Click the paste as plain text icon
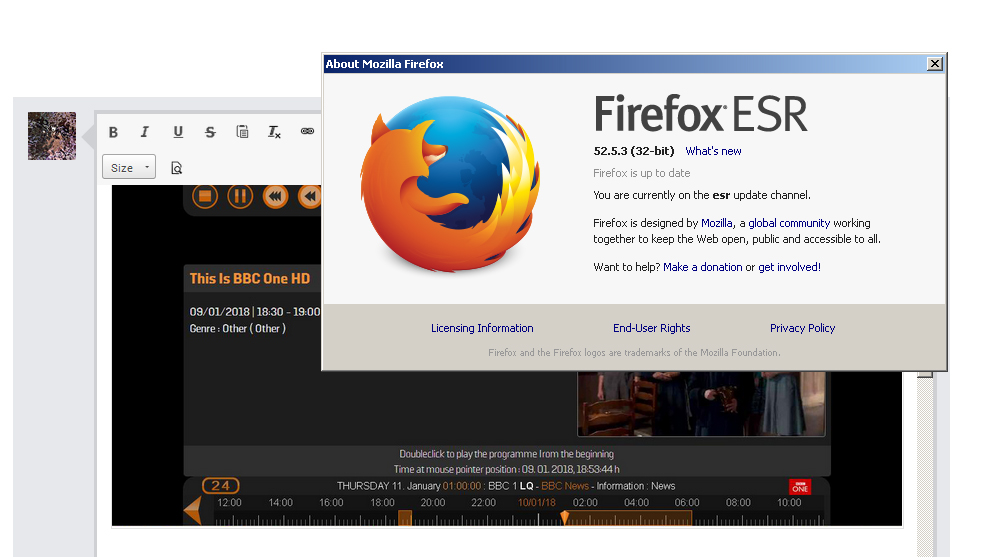The image size is (1006, 557). (242, 132)
